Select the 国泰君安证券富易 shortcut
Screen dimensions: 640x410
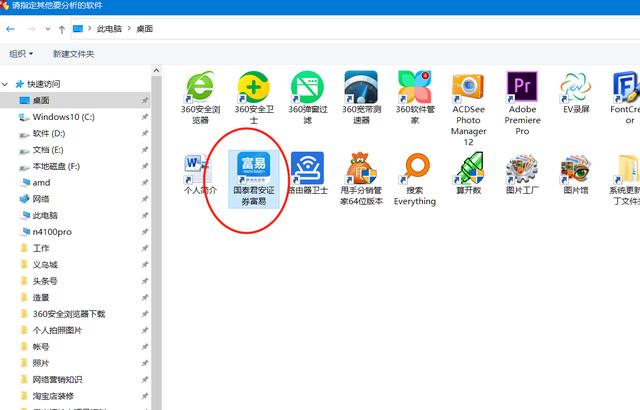(253, 179)
